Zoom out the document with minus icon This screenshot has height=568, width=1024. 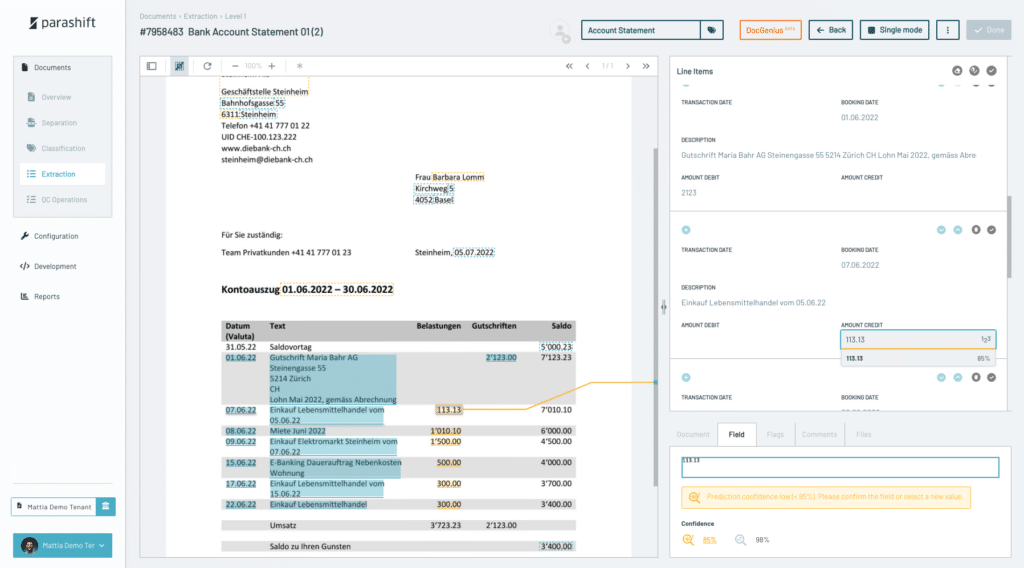pyautogui.click(x=235, y=66)
